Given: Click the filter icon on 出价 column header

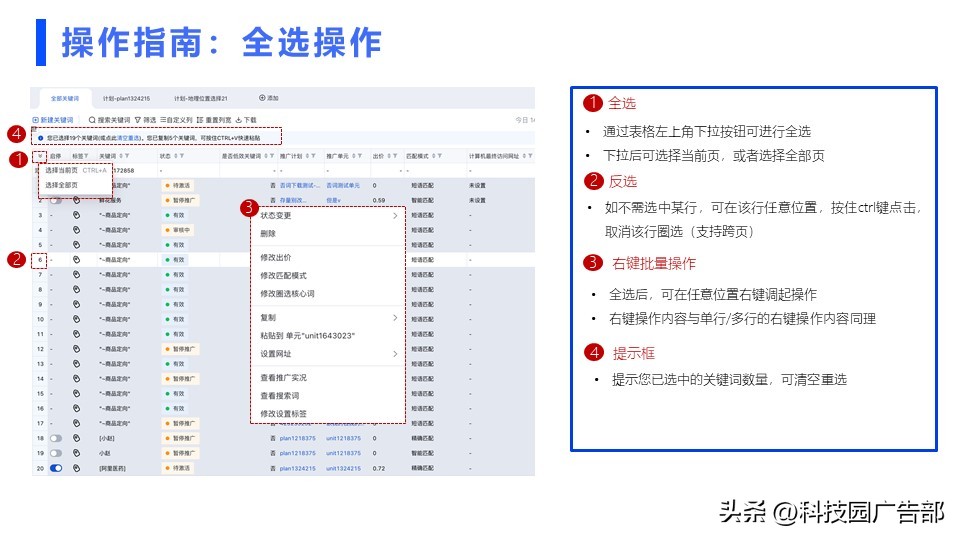Looking at the screenshot, I should tap(396, 156).
